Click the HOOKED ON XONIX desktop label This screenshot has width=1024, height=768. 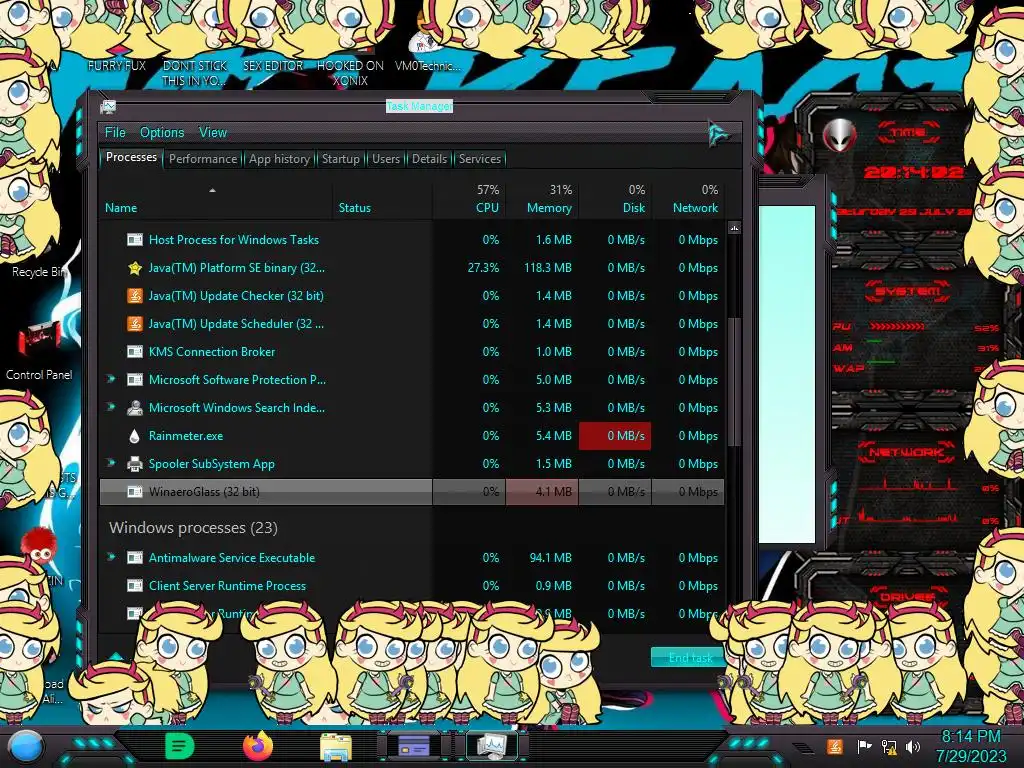pyautogui.click(x=350, y=73)
